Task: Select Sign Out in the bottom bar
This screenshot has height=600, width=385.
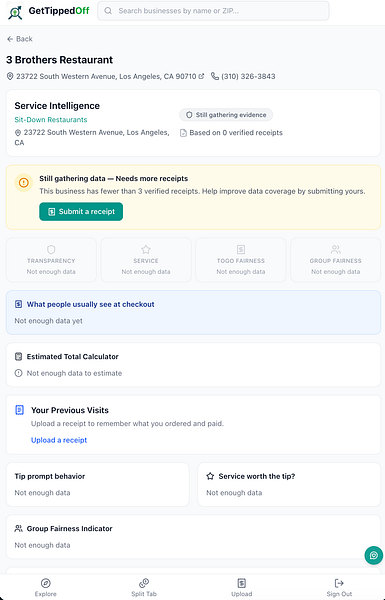Action: [339, 587]
